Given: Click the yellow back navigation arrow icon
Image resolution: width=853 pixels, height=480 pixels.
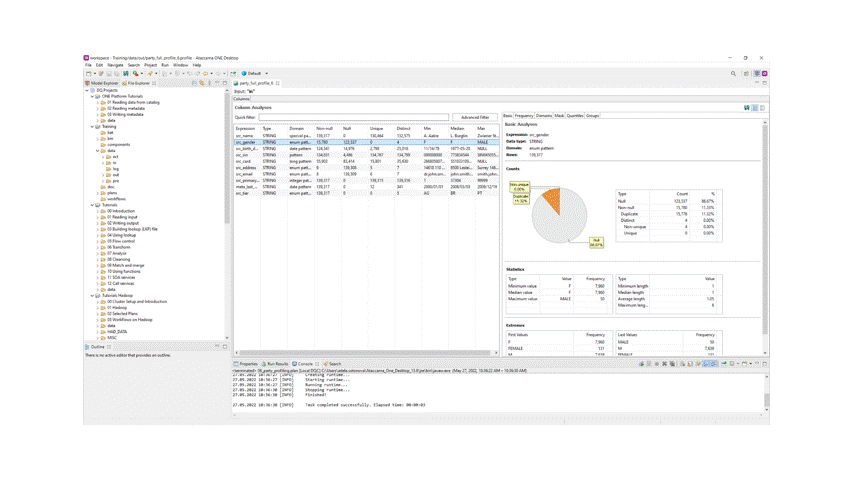Looking at the screenshot, I should pyautogui.click(x=205, y=73).
